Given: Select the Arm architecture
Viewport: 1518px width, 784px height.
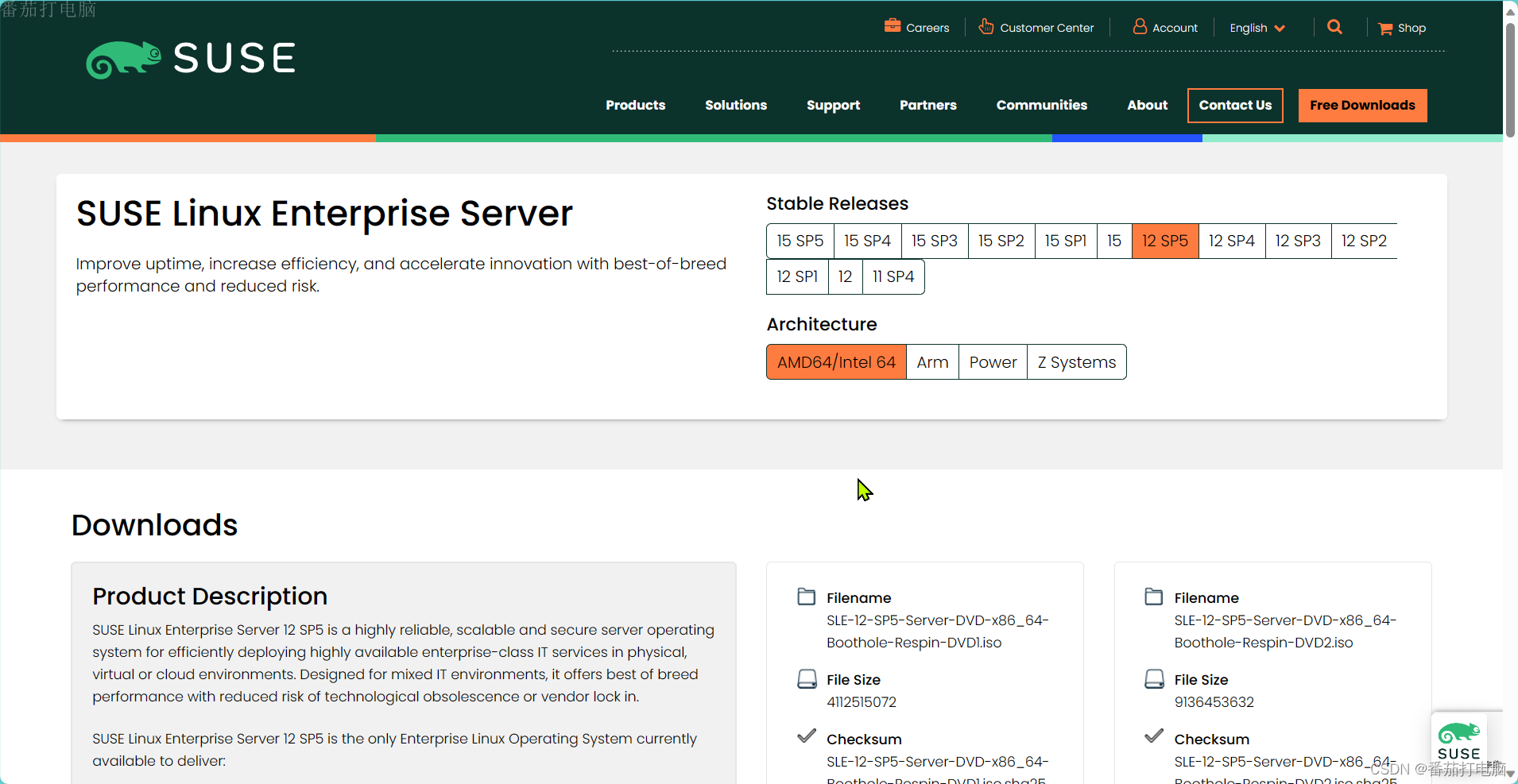Looking at the screenshot, I should [931, 361].
